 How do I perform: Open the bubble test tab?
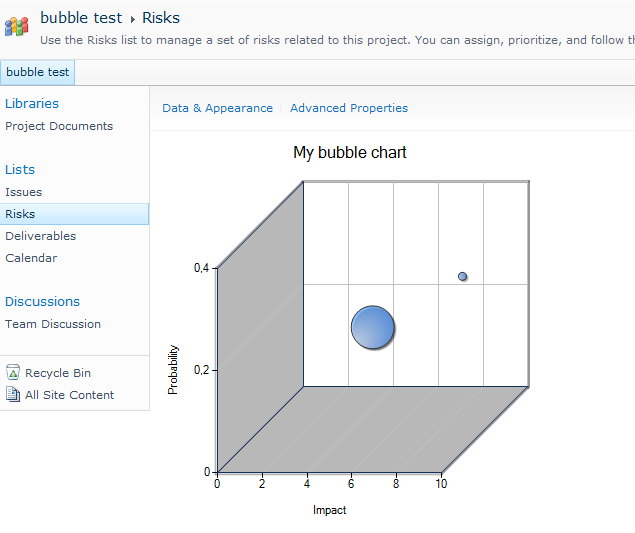click(x=38, y=72)
